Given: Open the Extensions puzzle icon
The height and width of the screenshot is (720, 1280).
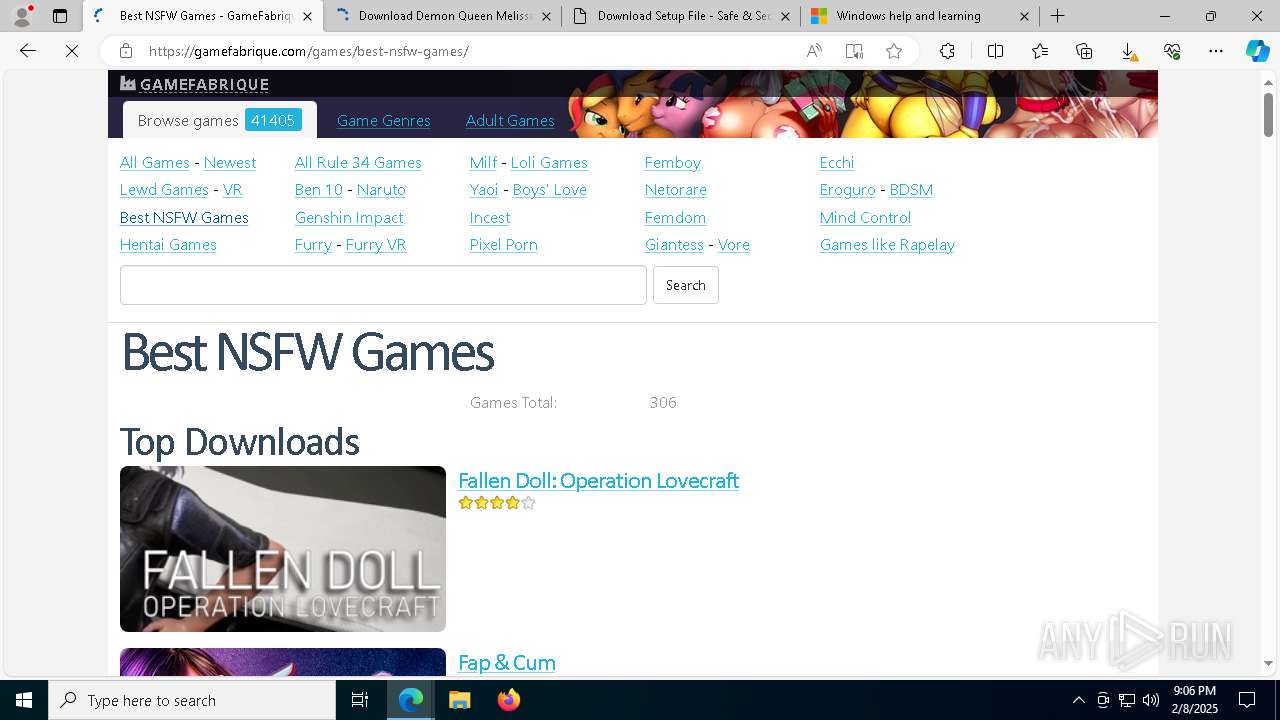Looking at the screenshot, I should [947, 51].
